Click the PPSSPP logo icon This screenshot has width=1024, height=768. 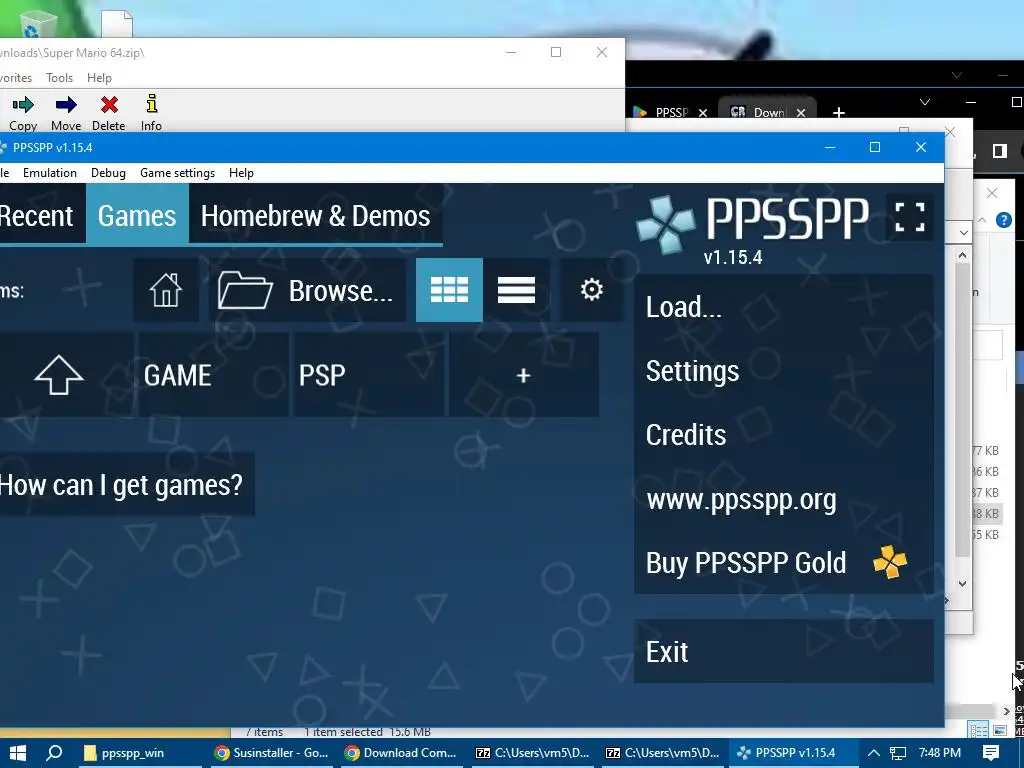pos(665,224)
